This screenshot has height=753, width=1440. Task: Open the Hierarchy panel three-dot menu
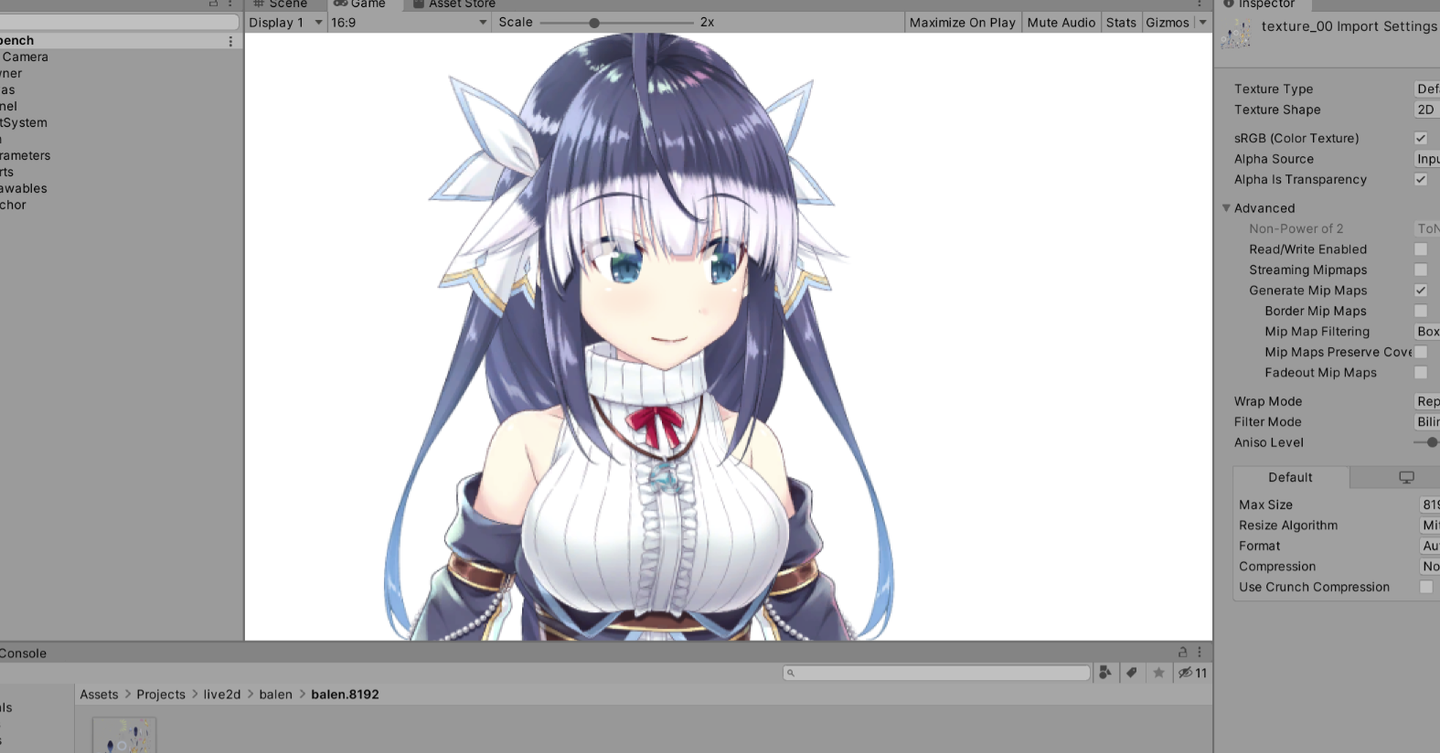click(230, 3)
